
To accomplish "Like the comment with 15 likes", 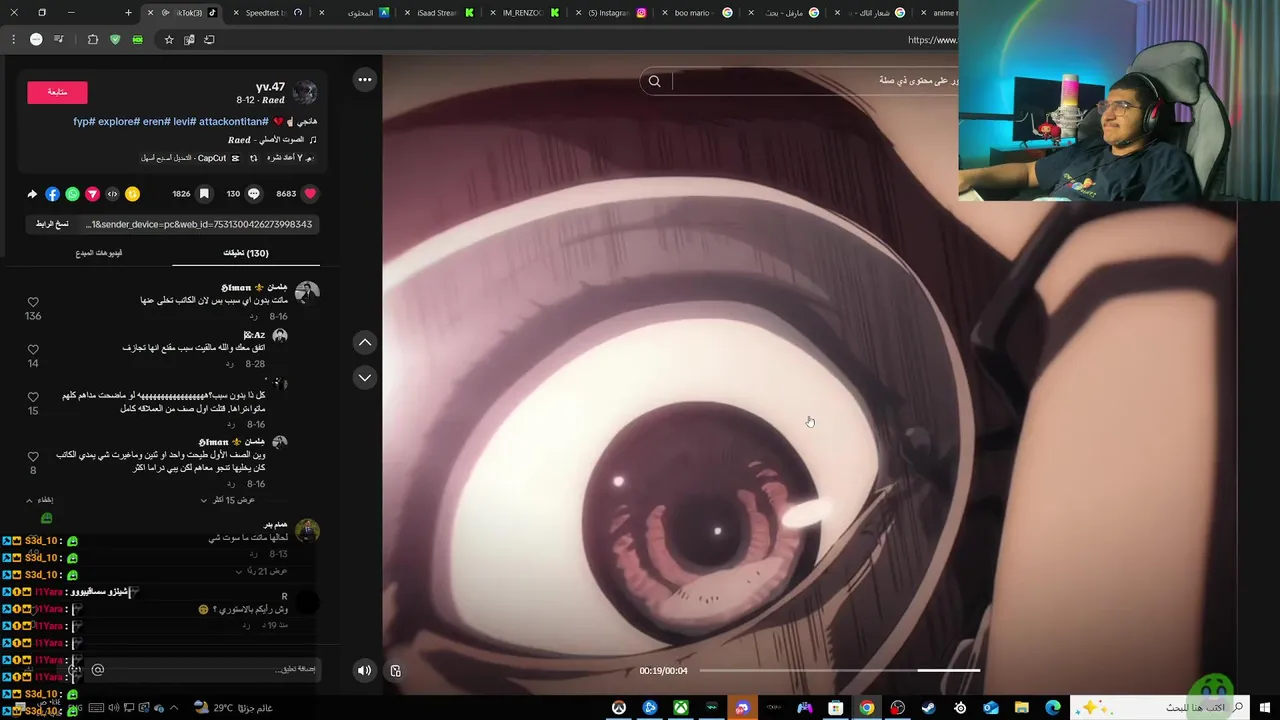I will point(33,397).
